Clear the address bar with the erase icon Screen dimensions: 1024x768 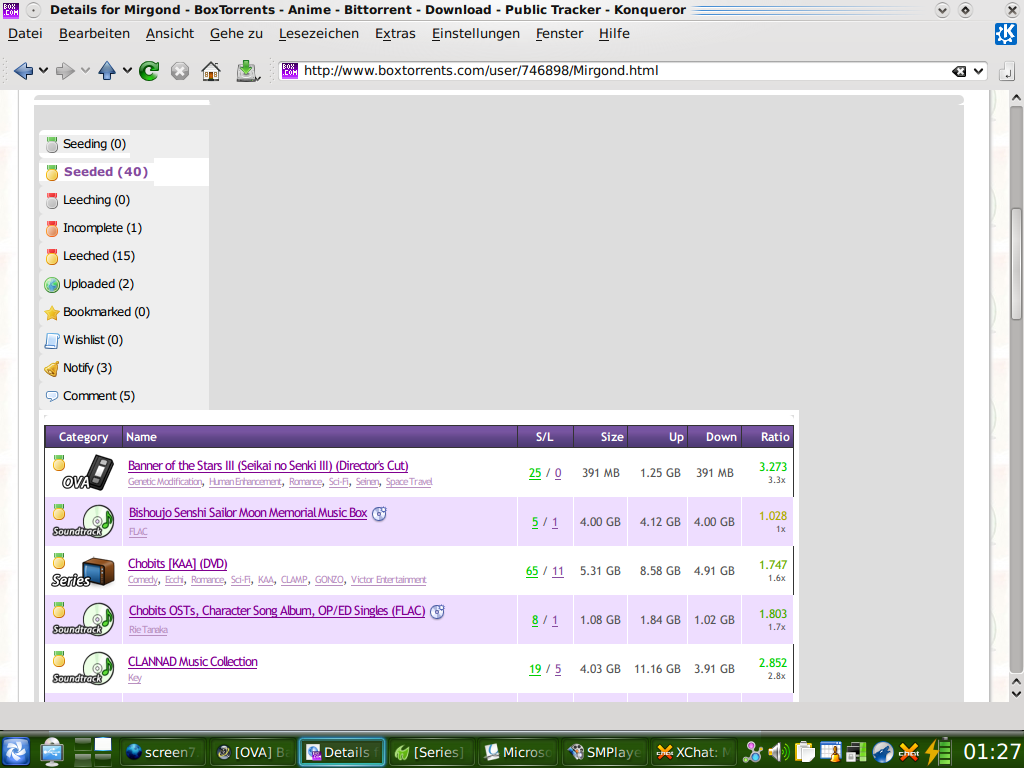[x=958, y=71]
